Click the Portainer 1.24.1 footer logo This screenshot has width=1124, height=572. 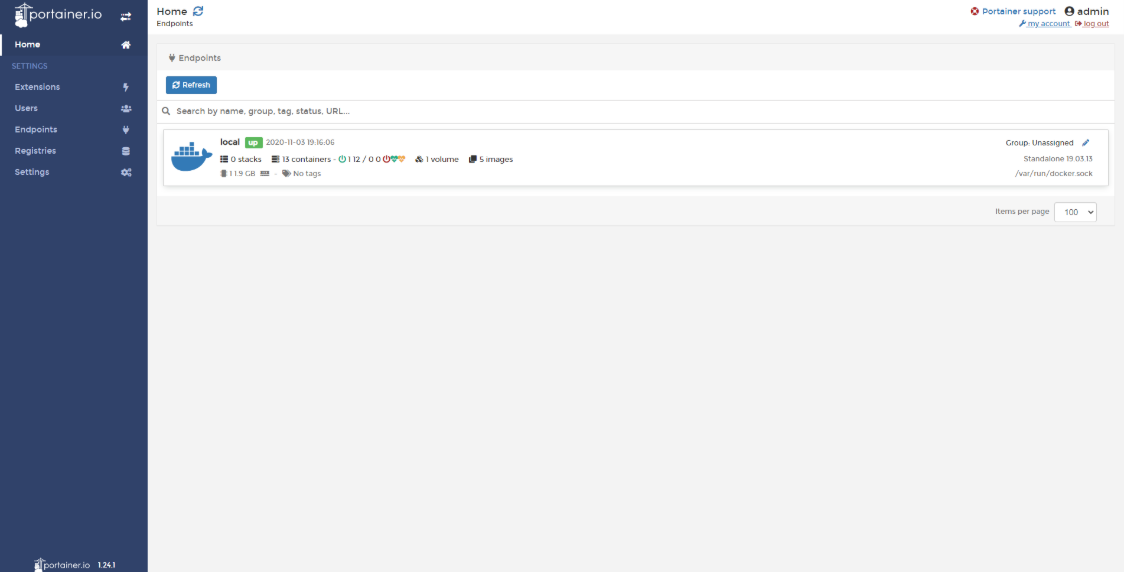point(63,565)
